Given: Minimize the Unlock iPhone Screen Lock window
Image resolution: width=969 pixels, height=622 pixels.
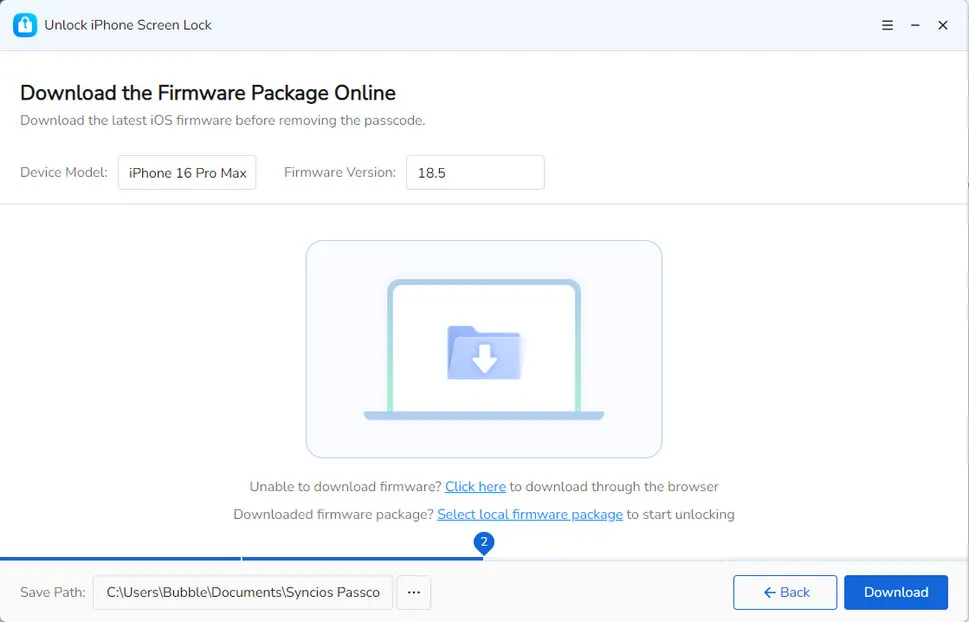Looking at the screenshot, I should click(x=914, y=26).
